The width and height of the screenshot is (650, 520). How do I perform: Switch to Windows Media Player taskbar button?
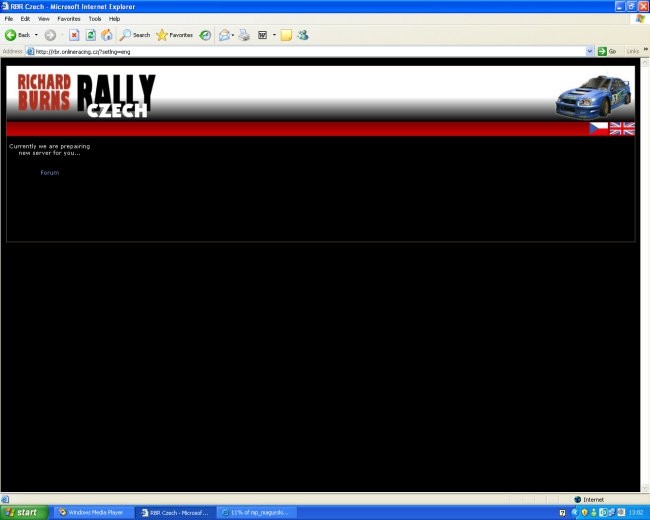point(93,513)
